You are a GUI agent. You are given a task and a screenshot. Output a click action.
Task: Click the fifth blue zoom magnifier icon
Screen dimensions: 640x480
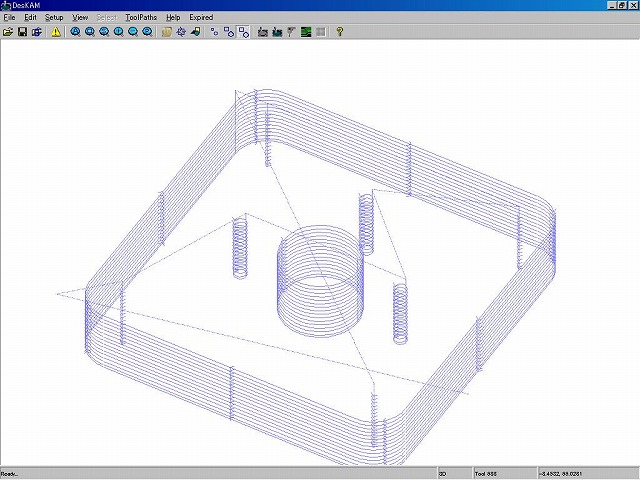pos(133,32)
